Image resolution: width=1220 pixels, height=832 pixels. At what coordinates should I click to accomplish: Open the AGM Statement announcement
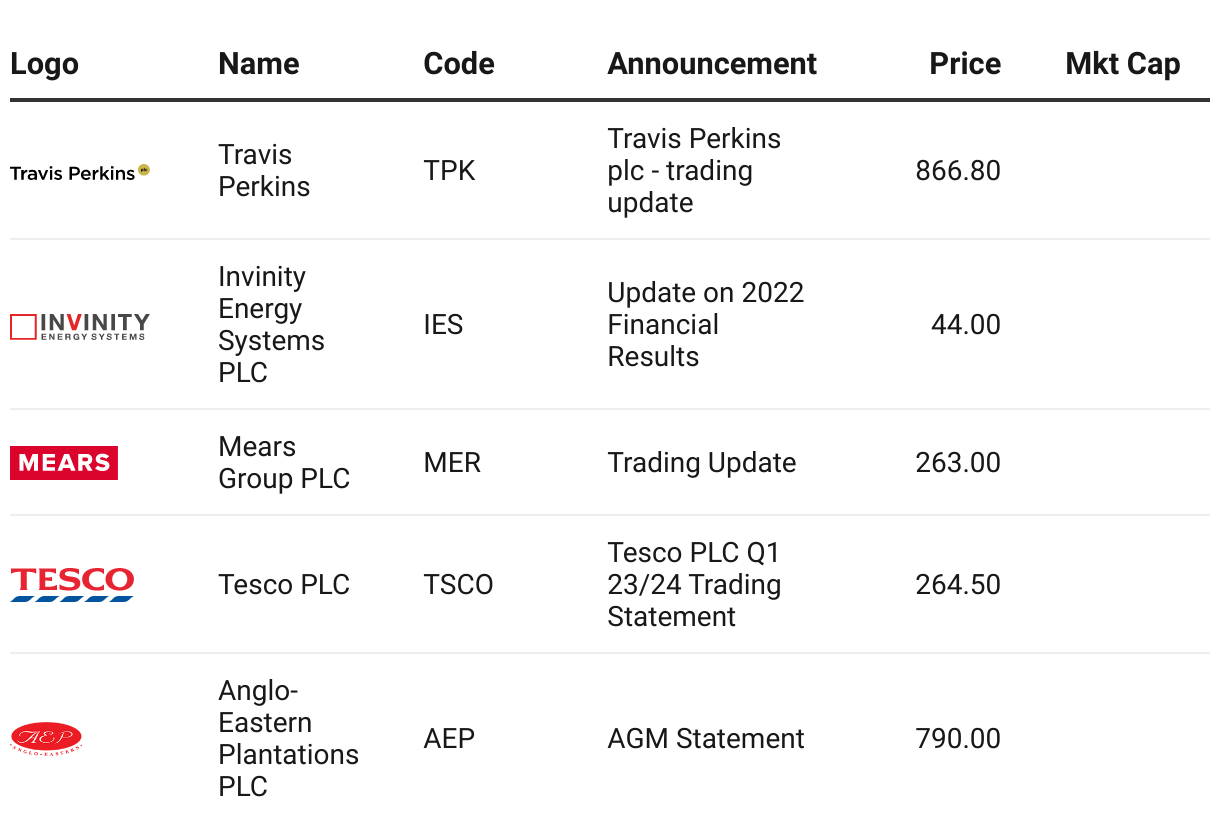pyautogui.click(x=705, y=739)
